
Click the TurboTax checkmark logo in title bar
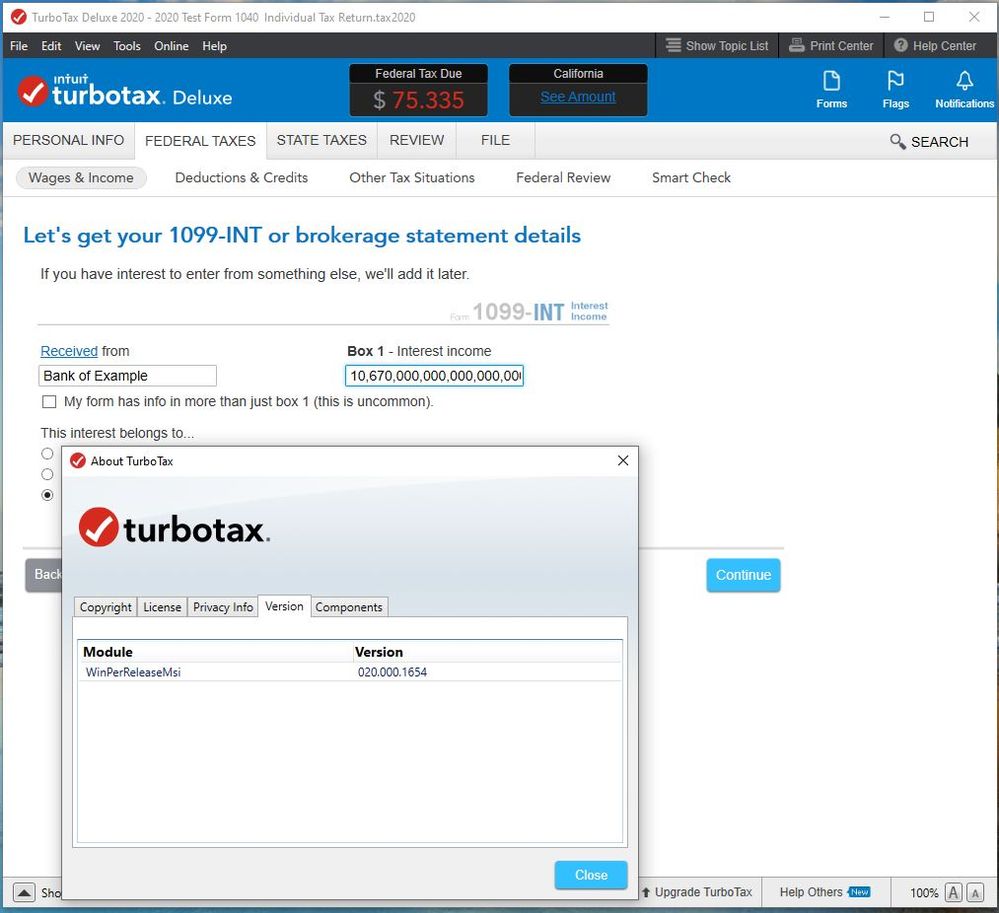[x=18, y=17]
